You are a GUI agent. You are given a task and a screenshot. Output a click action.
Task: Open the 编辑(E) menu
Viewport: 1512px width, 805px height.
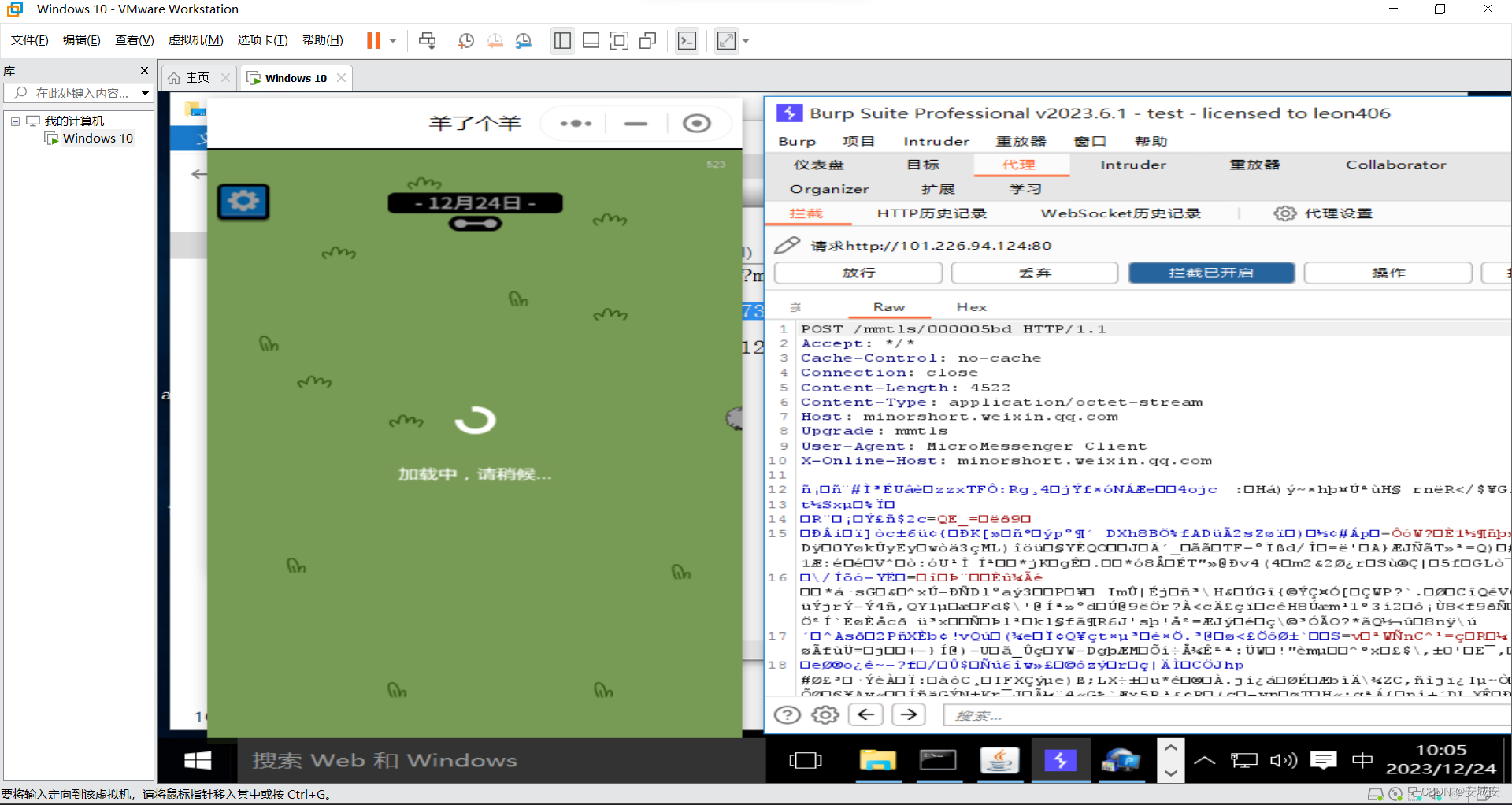tap(82, 40)
